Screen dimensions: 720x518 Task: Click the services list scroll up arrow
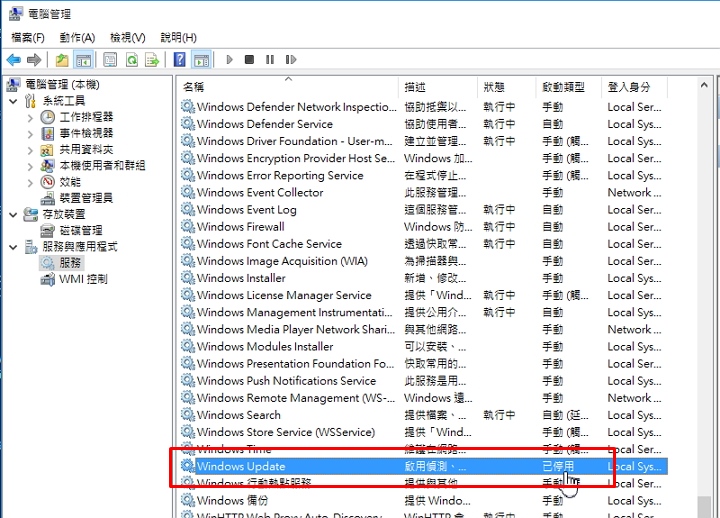[704, 85]
